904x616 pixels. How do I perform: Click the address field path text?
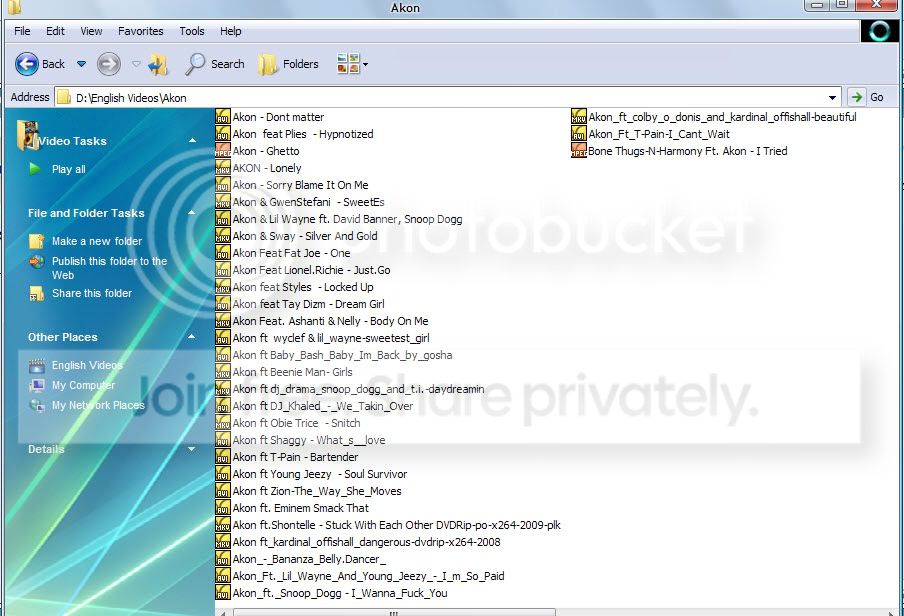[x=131, y=97]
